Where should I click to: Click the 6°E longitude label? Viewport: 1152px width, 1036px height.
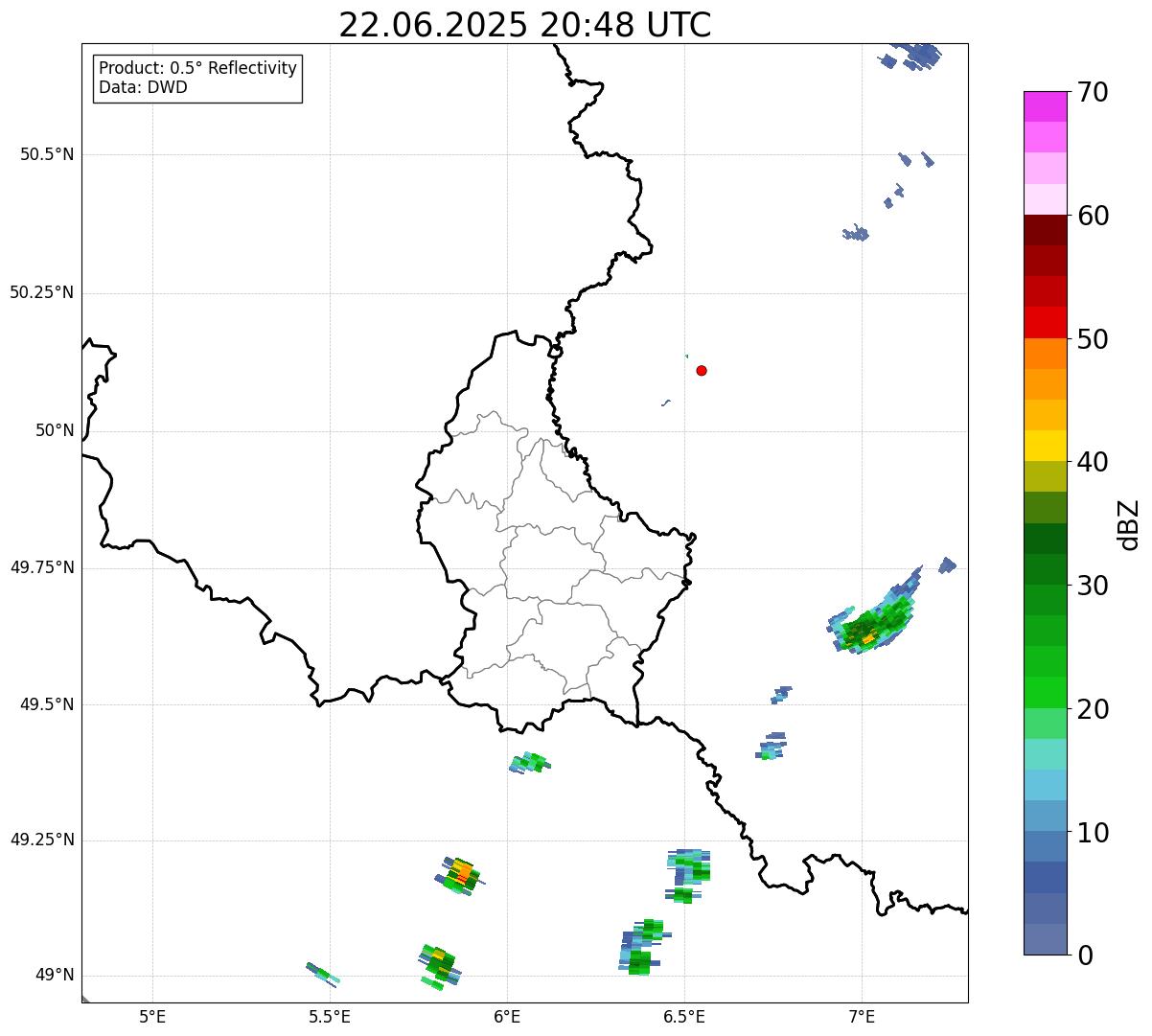[507, 1016]
